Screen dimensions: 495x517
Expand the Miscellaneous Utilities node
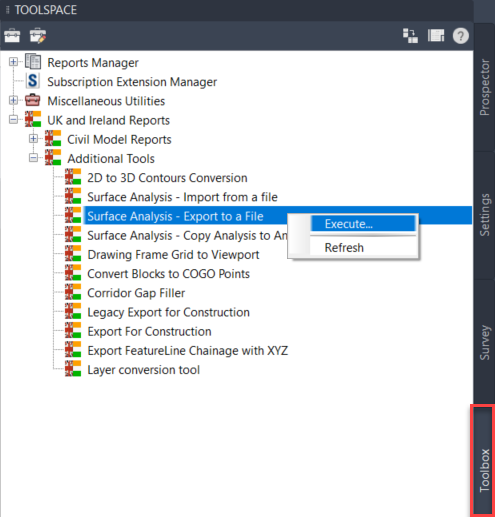(13, 100)
